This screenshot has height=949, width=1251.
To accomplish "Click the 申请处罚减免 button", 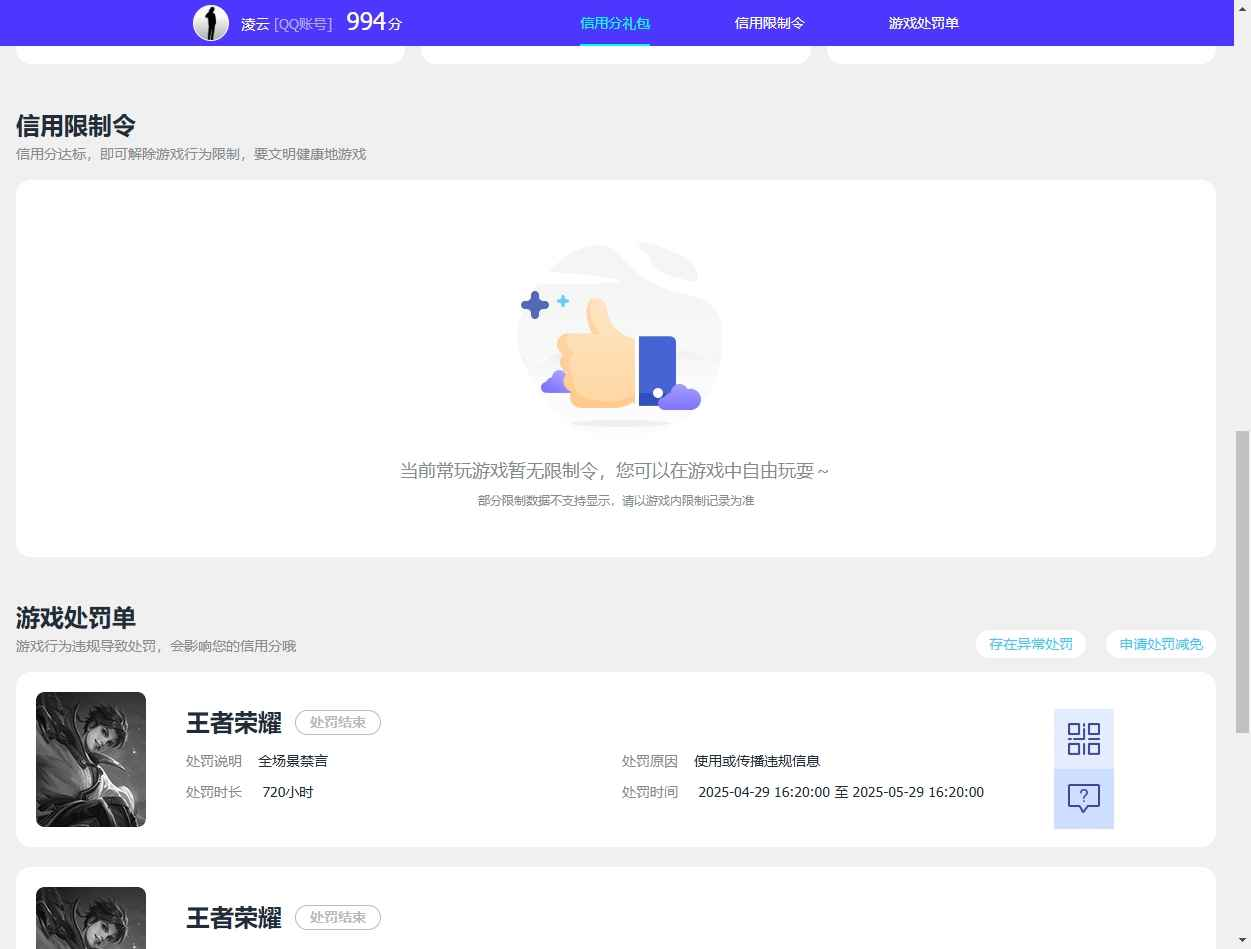I will tap(1161, 644).
